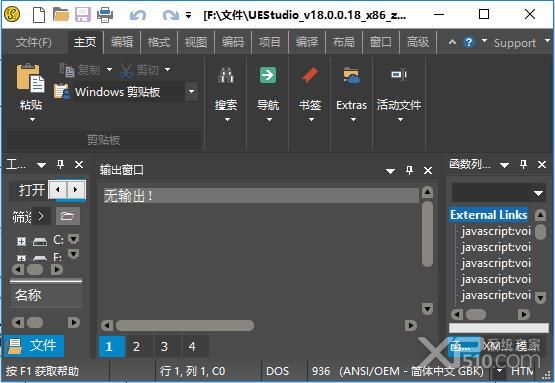Pin the 输出窗口 output panel
555x383 pixels.
coord(410,170)
